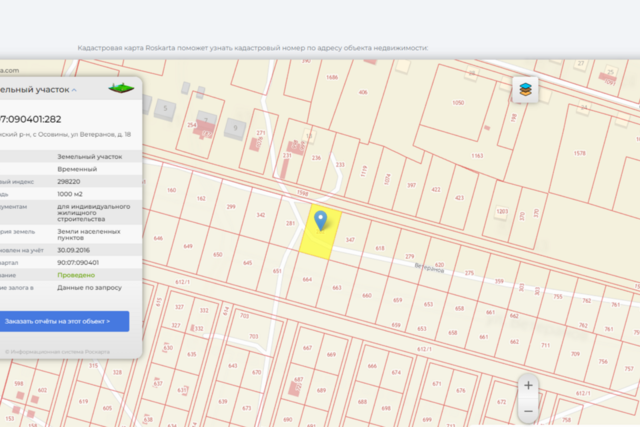Select parcel 162 on the map
The width and height of the screenshot is (640, 427).
[201, 198]
